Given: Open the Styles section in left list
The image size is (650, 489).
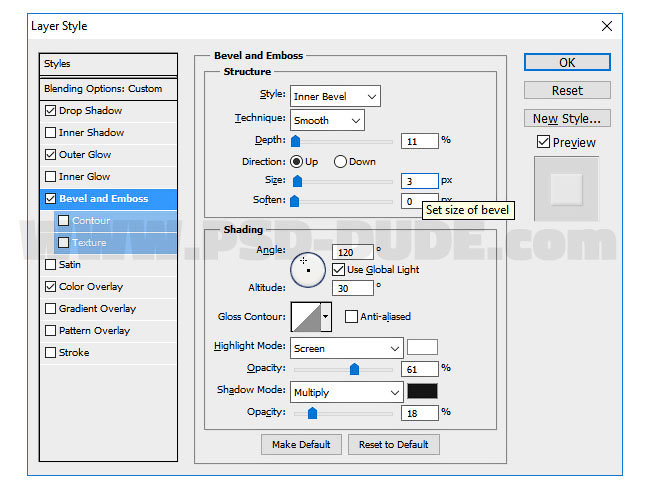Looking at the screenshot, I should tap(108, 64).
